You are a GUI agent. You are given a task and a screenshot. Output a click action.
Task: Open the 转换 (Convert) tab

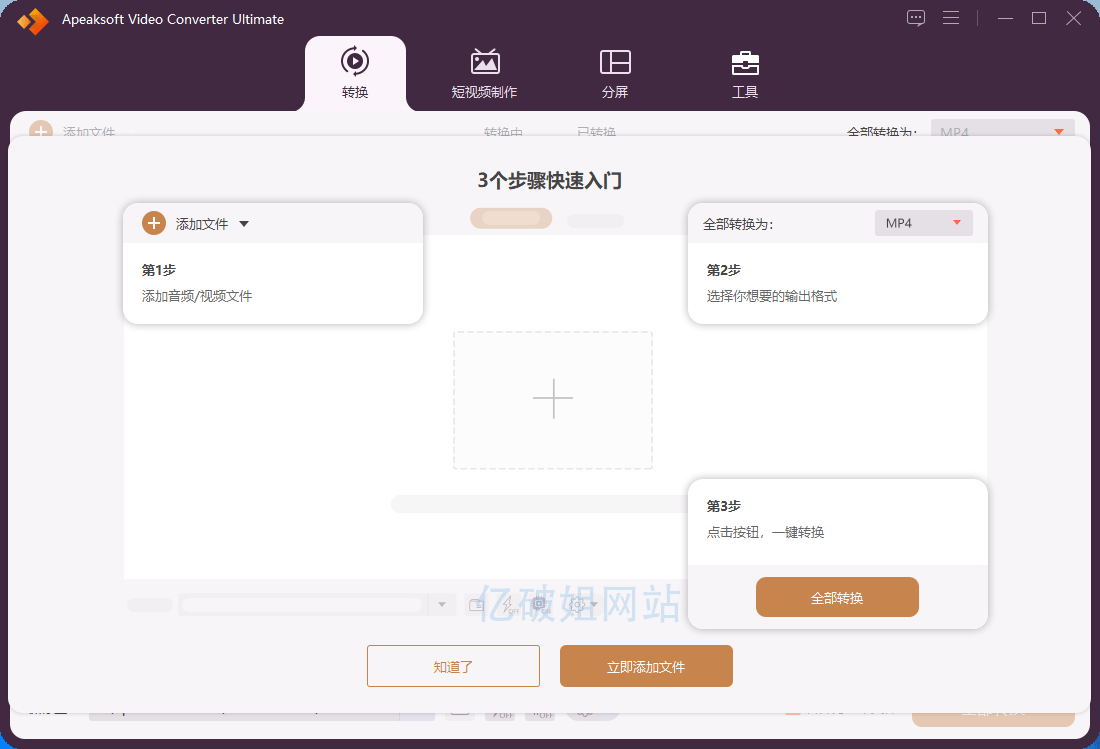(x=355, y=73)
